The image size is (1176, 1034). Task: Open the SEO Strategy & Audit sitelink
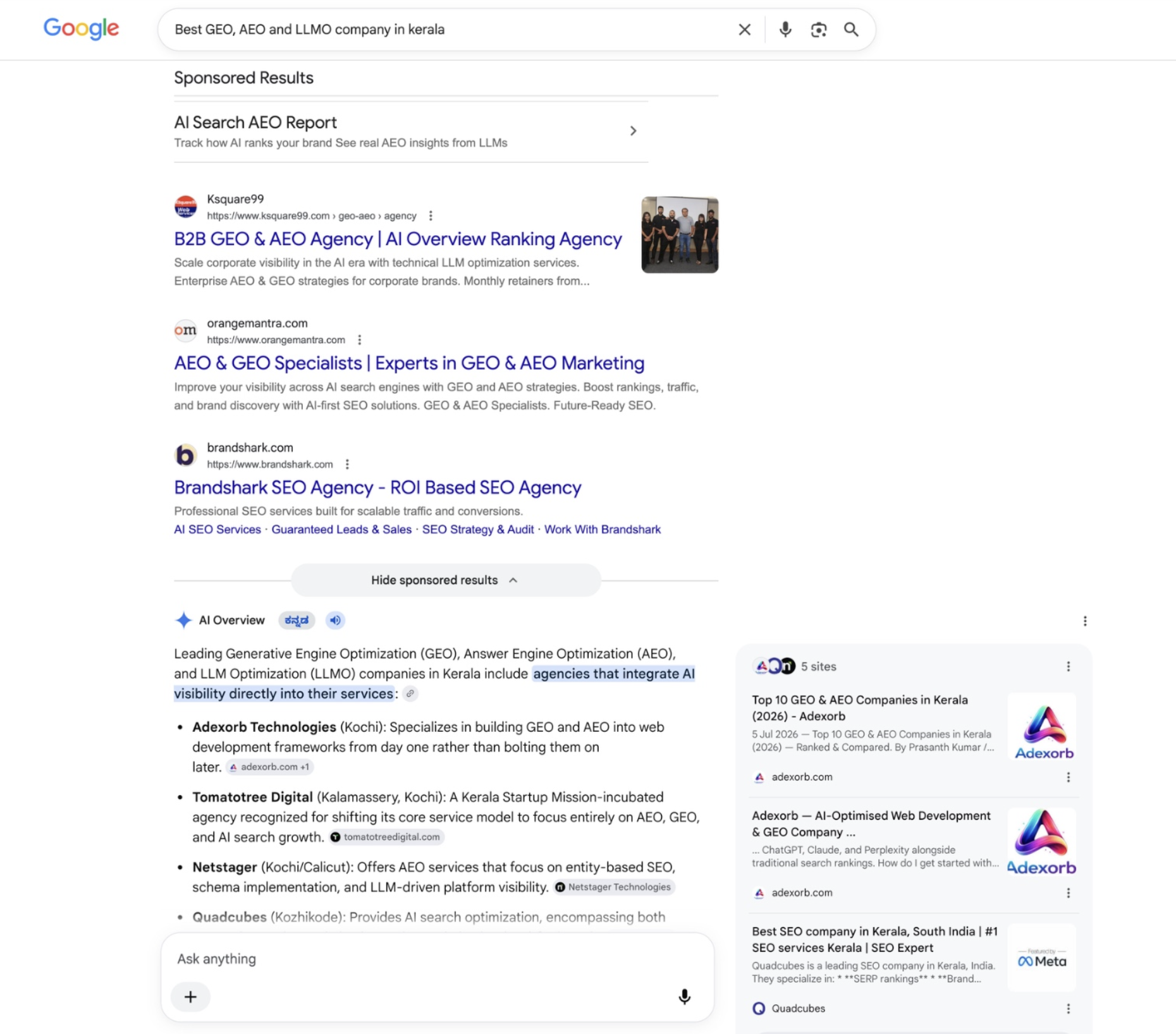[x=478, y=530]
